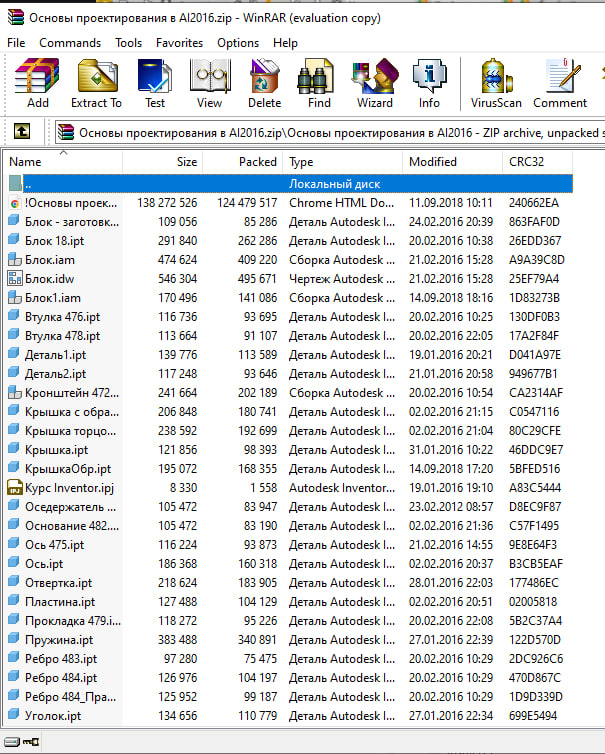The image size is (605, 754).
Task: Run the VirusScan icon
Action: [x=496, y=76]
